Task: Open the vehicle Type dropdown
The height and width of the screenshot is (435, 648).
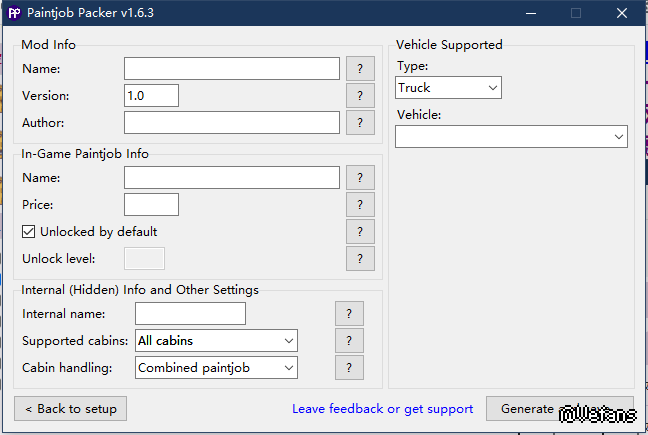Action: tap(448, 88)
